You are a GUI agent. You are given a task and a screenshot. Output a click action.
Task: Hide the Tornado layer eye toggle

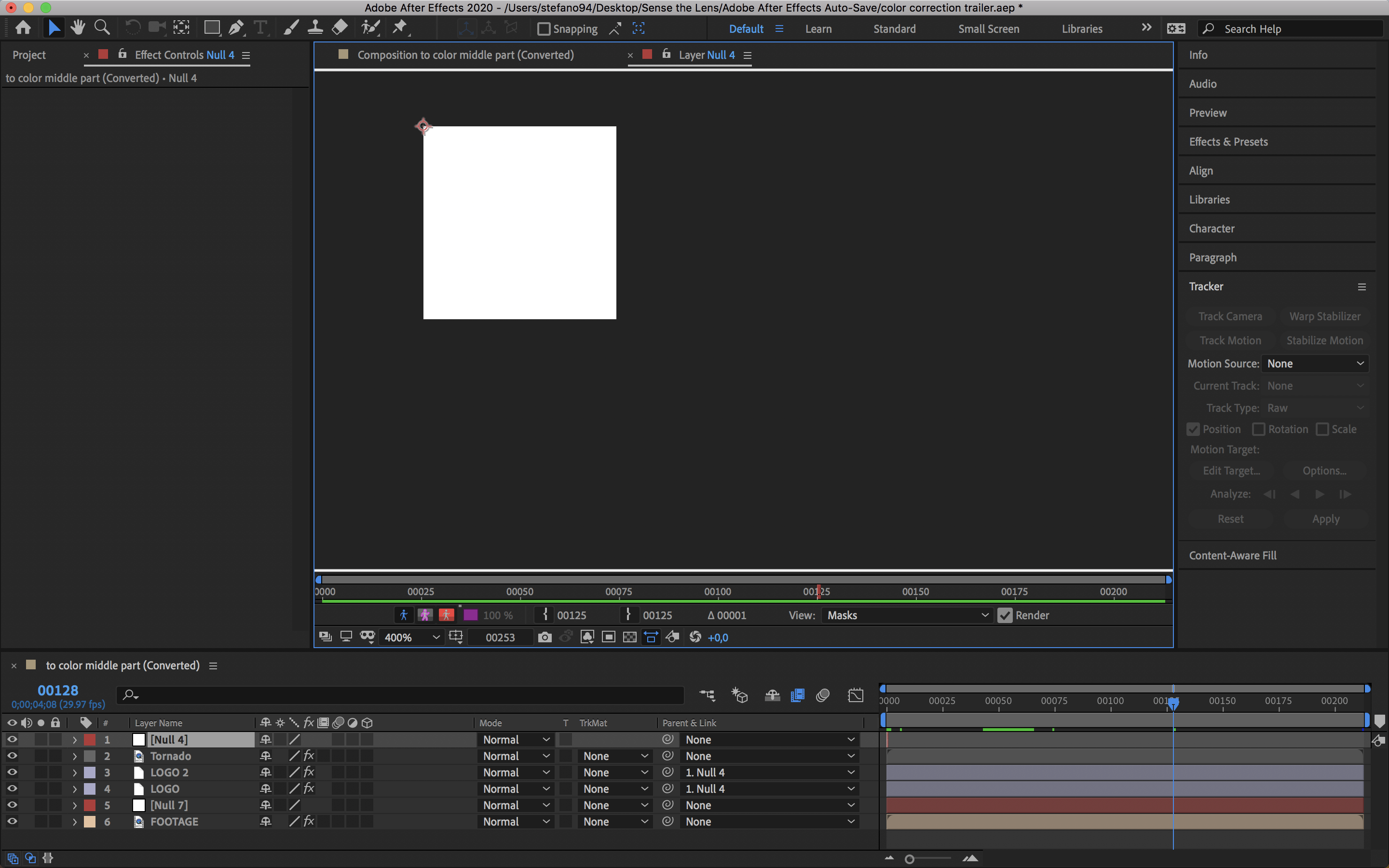click(12, 756)
